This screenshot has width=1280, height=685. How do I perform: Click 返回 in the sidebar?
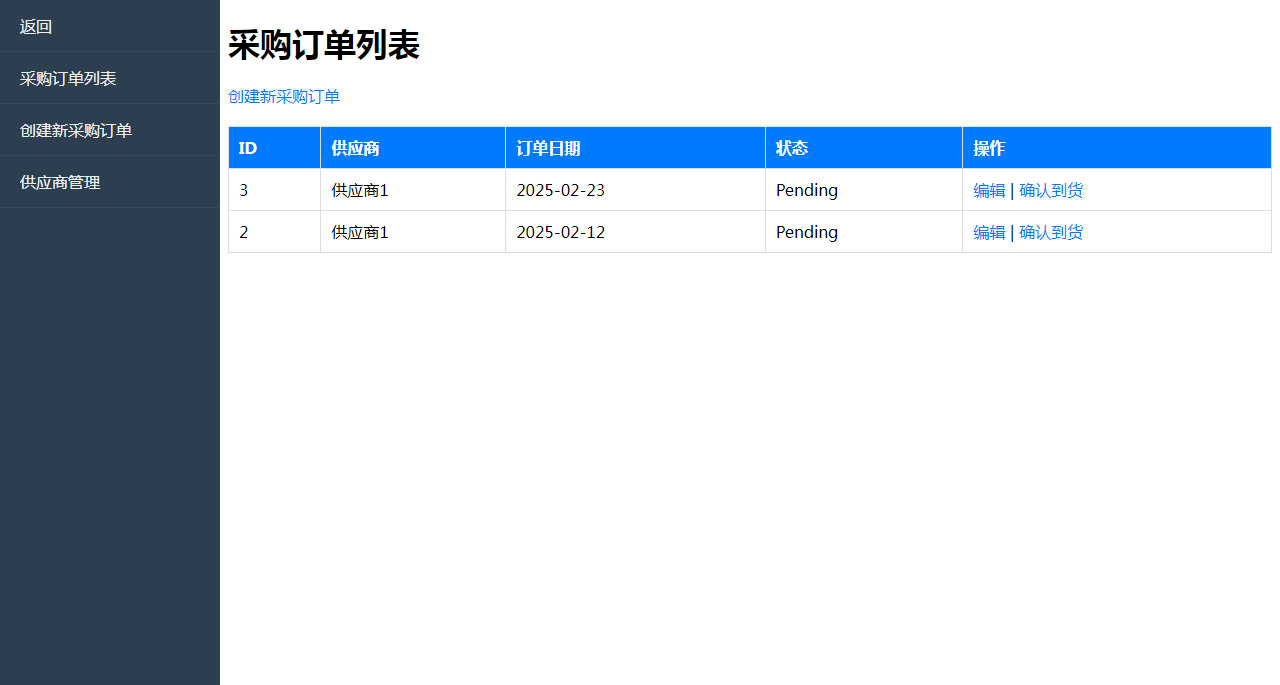[36, 27]
